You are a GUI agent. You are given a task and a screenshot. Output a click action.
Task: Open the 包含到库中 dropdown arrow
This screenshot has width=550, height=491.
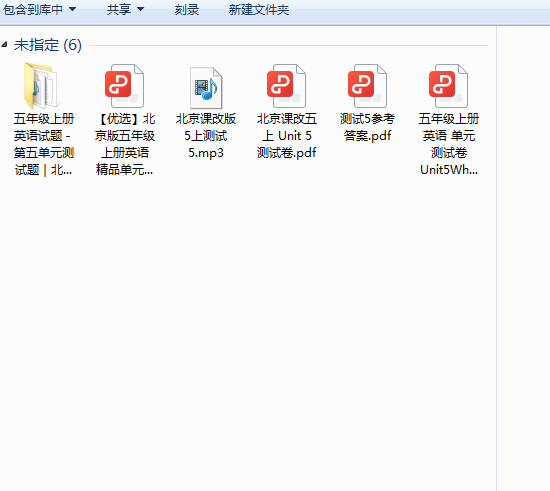[x=73, y=9]
